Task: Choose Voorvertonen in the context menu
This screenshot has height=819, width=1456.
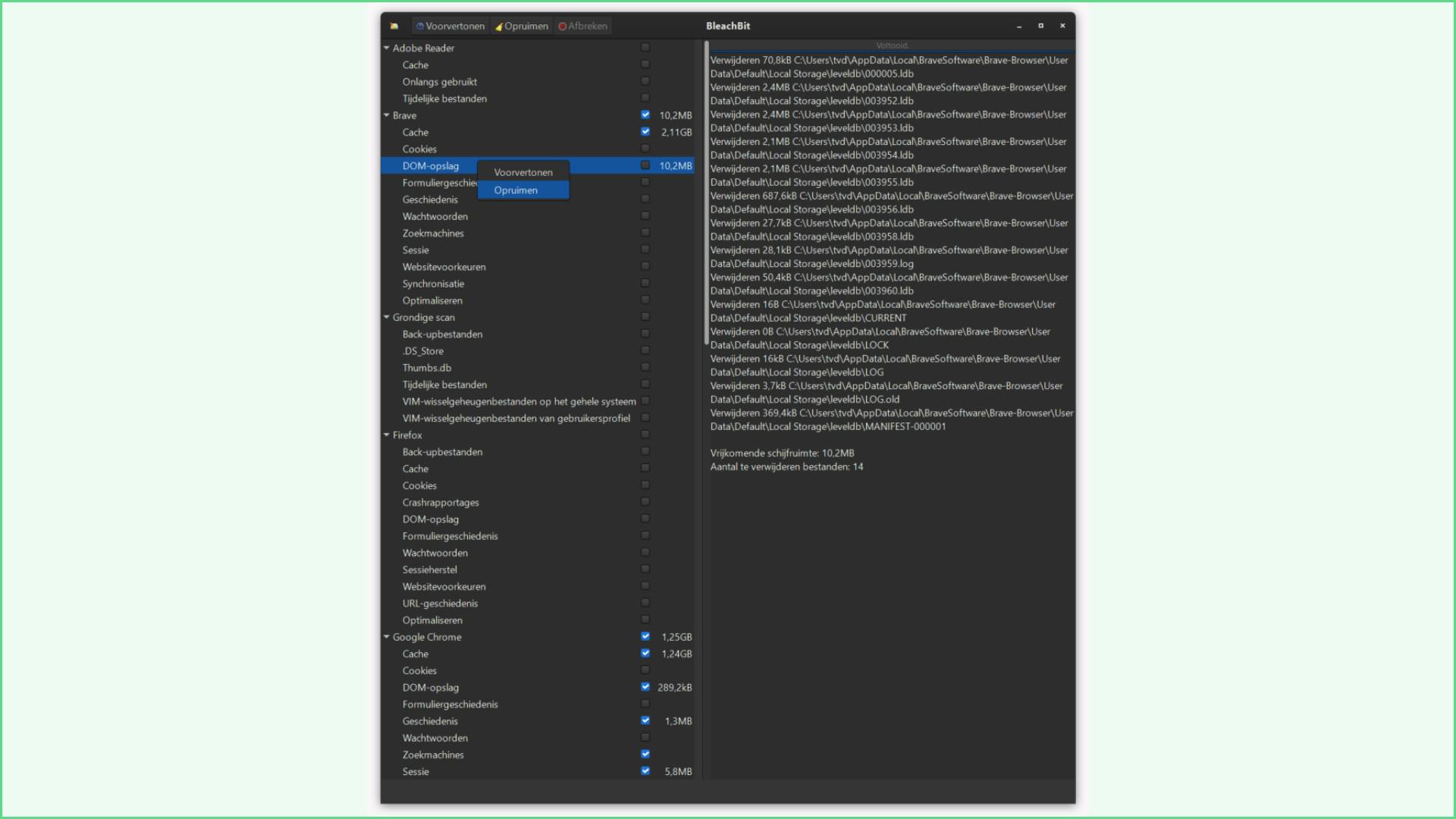Action: [523, 172]
